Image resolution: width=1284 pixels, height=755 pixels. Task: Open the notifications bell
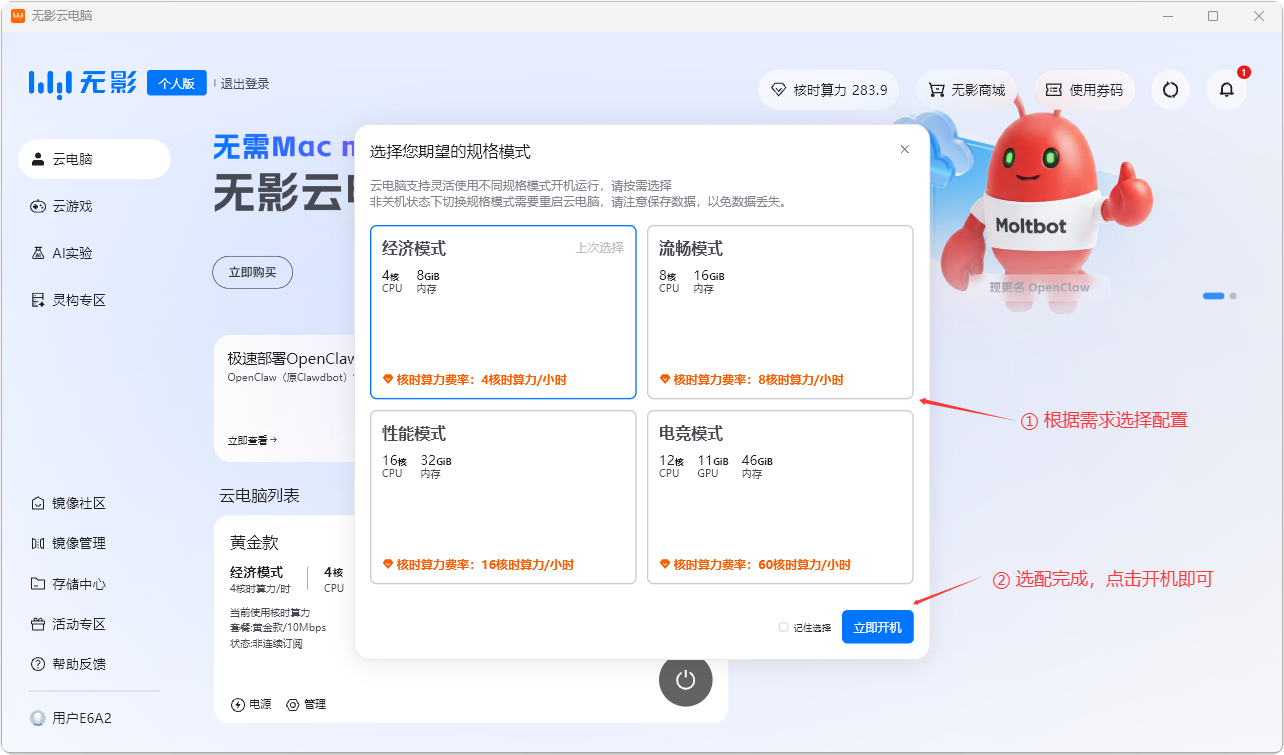click(x=1226, y=90)
